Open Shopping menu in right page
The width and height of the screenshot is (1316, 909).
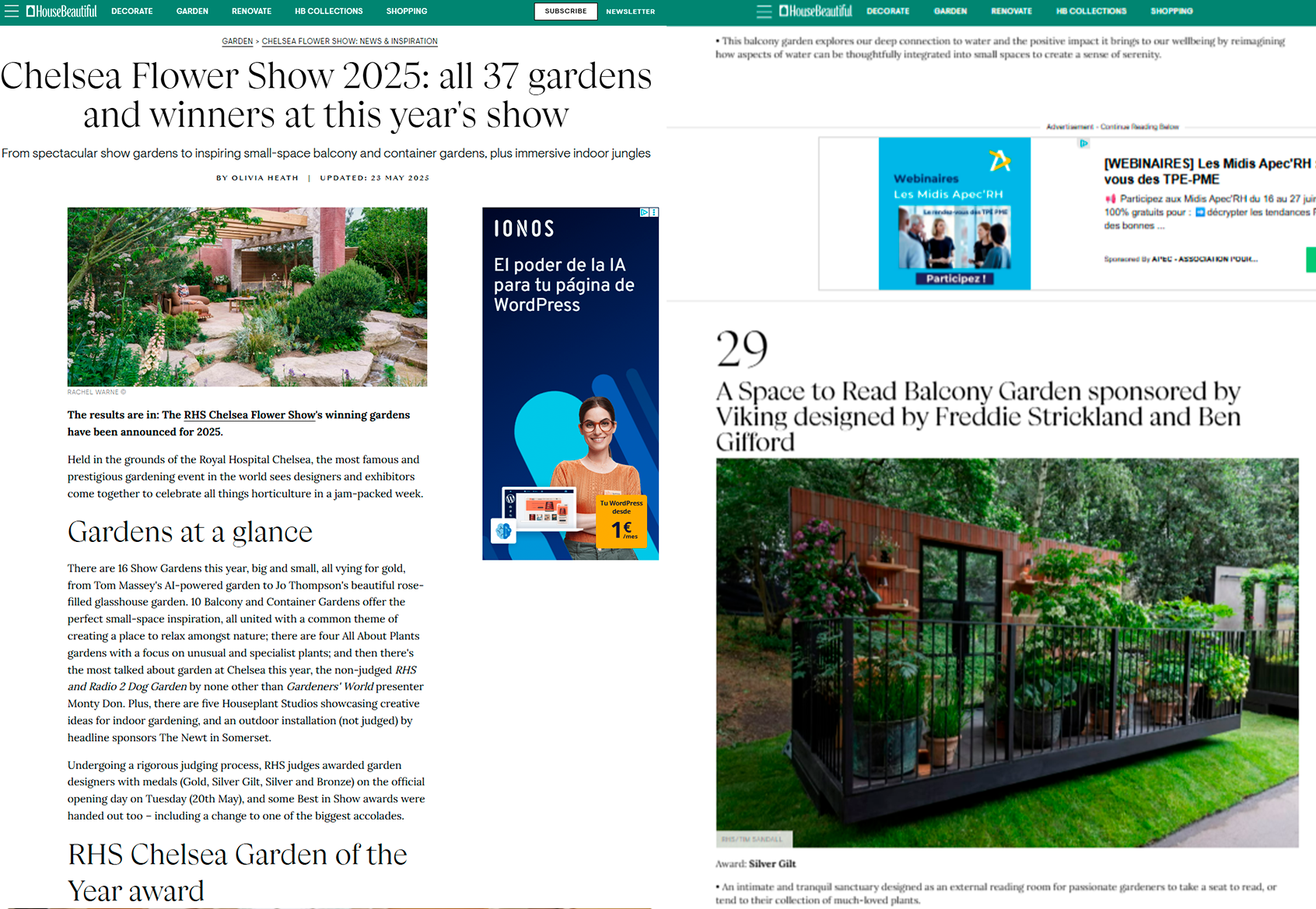[x=1172, y=11]
